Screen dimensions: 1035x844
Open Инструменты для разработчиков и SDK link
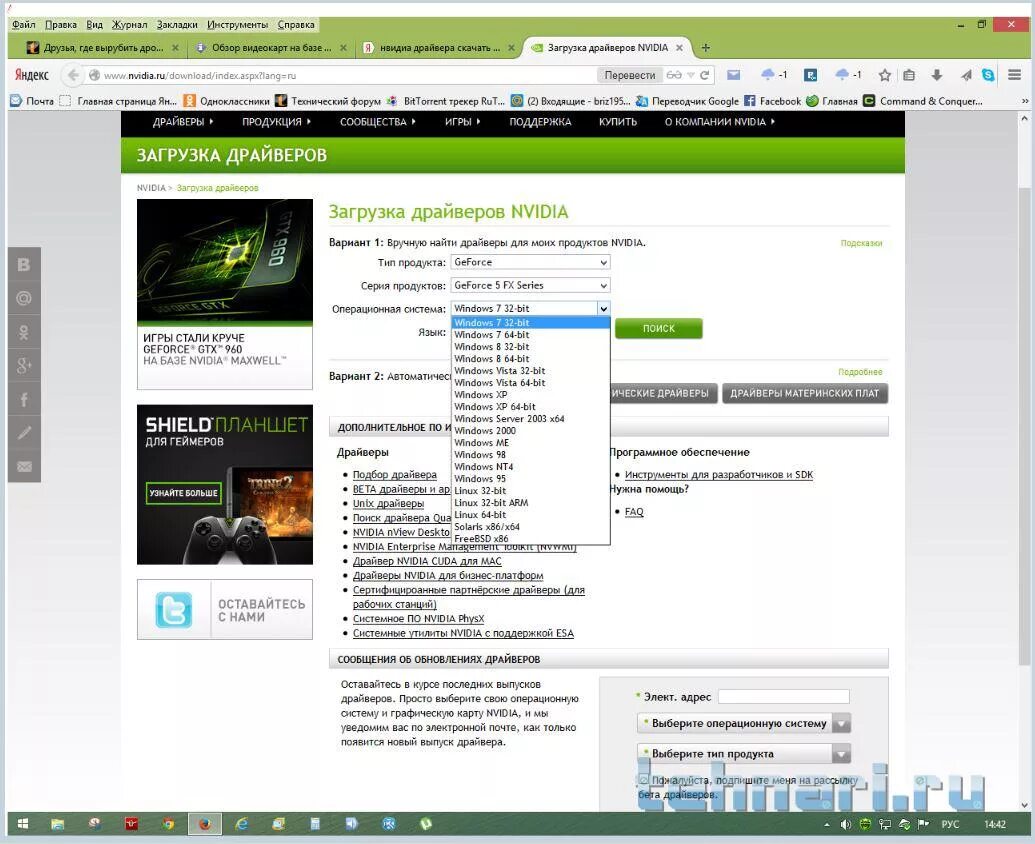pyautogui.click(x=719, y=474)
